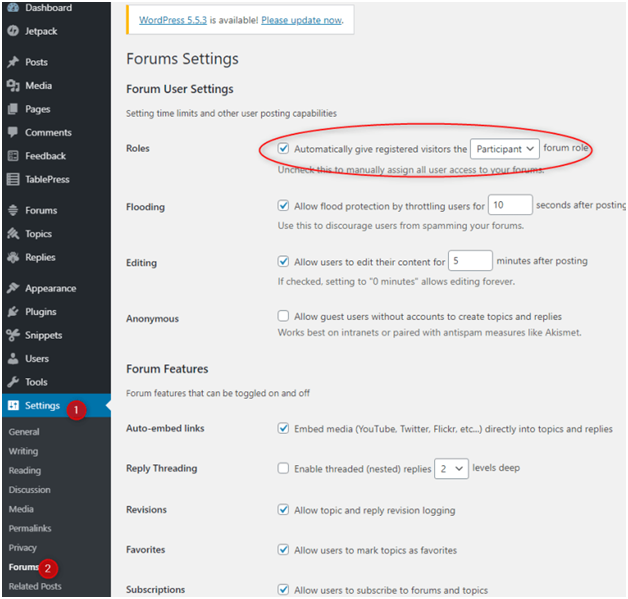The image size is (628, 599).
Task: Click the TablePress table icon
Action: (13, 179)
